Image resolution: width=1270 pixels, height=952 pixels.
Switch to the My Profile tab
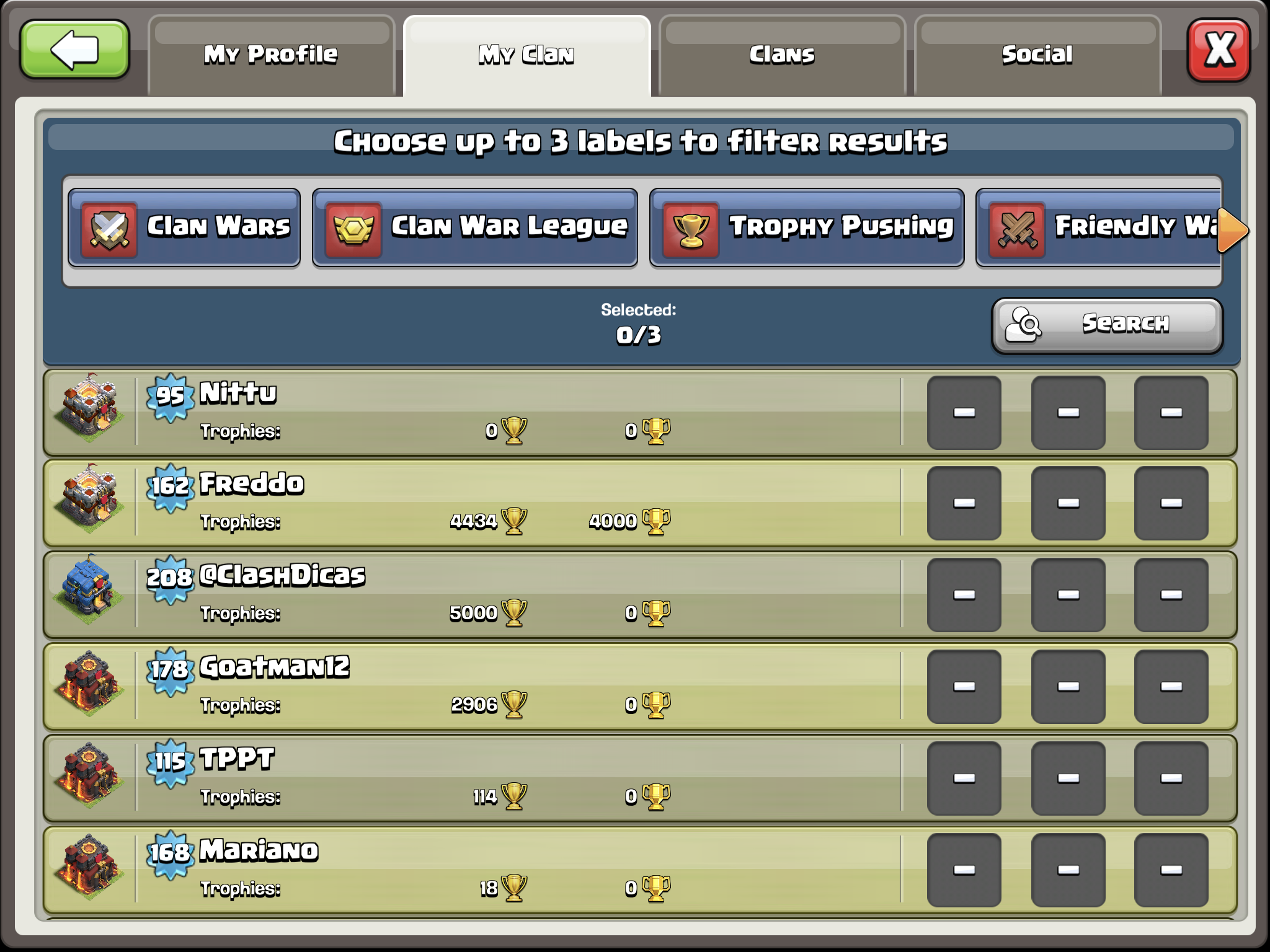tap(271, 56)
